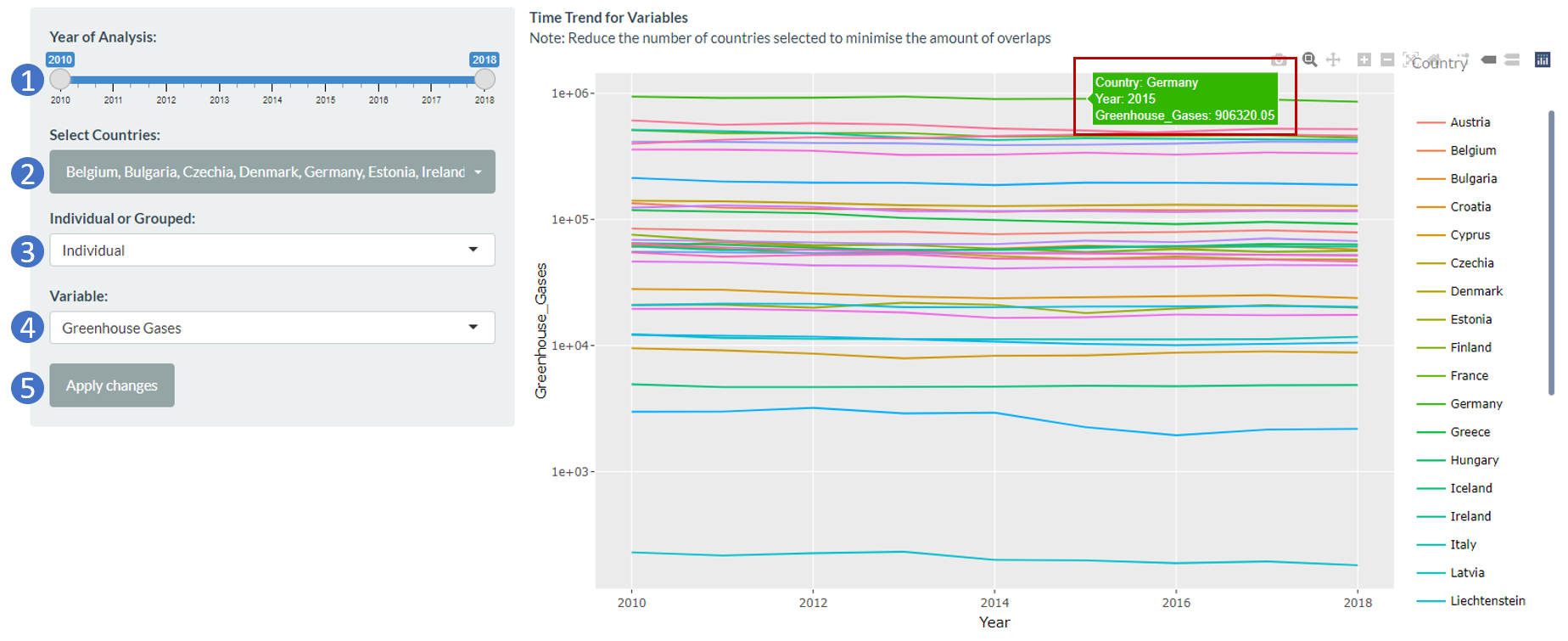The height and width of the screenshot is (641, 1568).
Task: Select the Pan tool in chart toolbar
Action: pos(1333,59)
